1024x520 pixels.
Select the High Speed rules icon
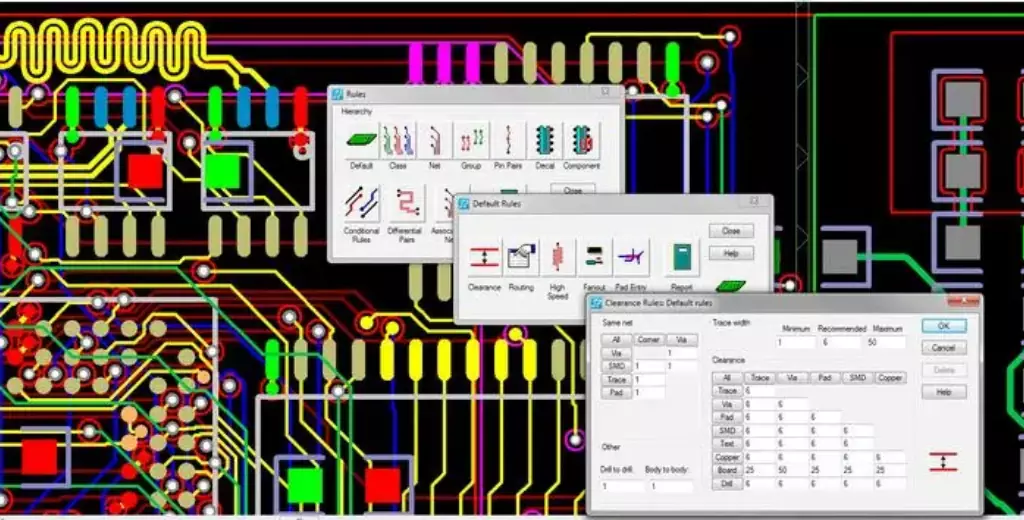(x=557, y=258)
